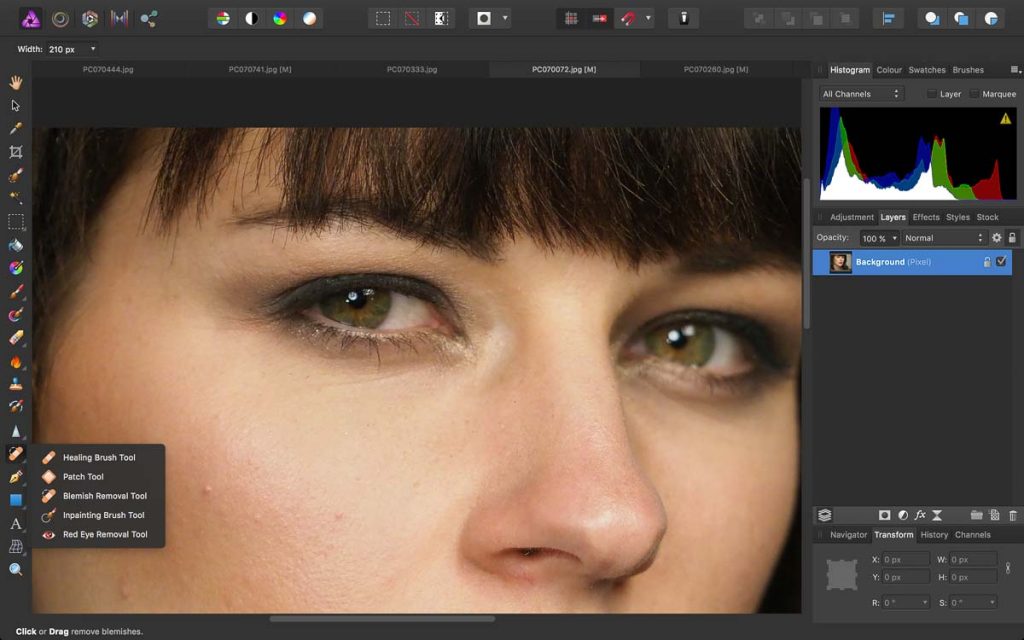Viewport: 1024px width, 640px height.
Task: Toggle Background layer visibility checkbox
Action: 1001,262
